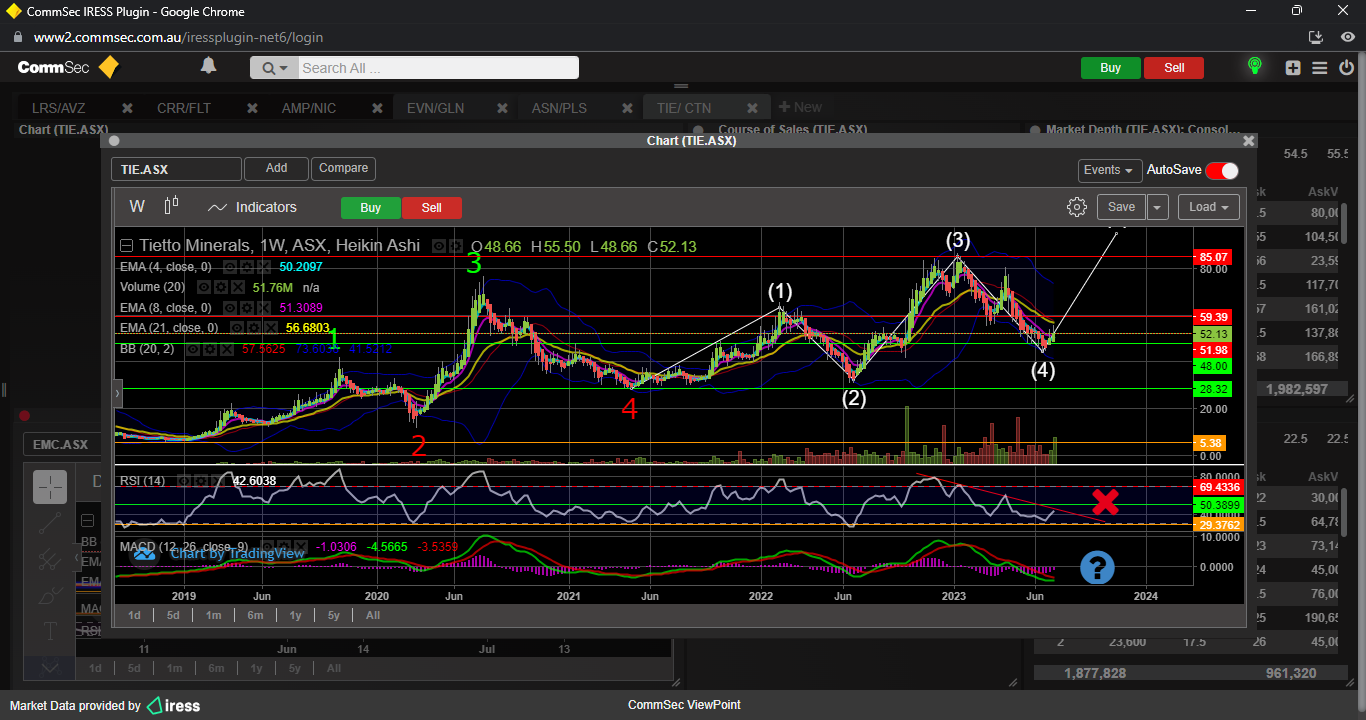Open the hamburger menu icon

coord(1319,68)
